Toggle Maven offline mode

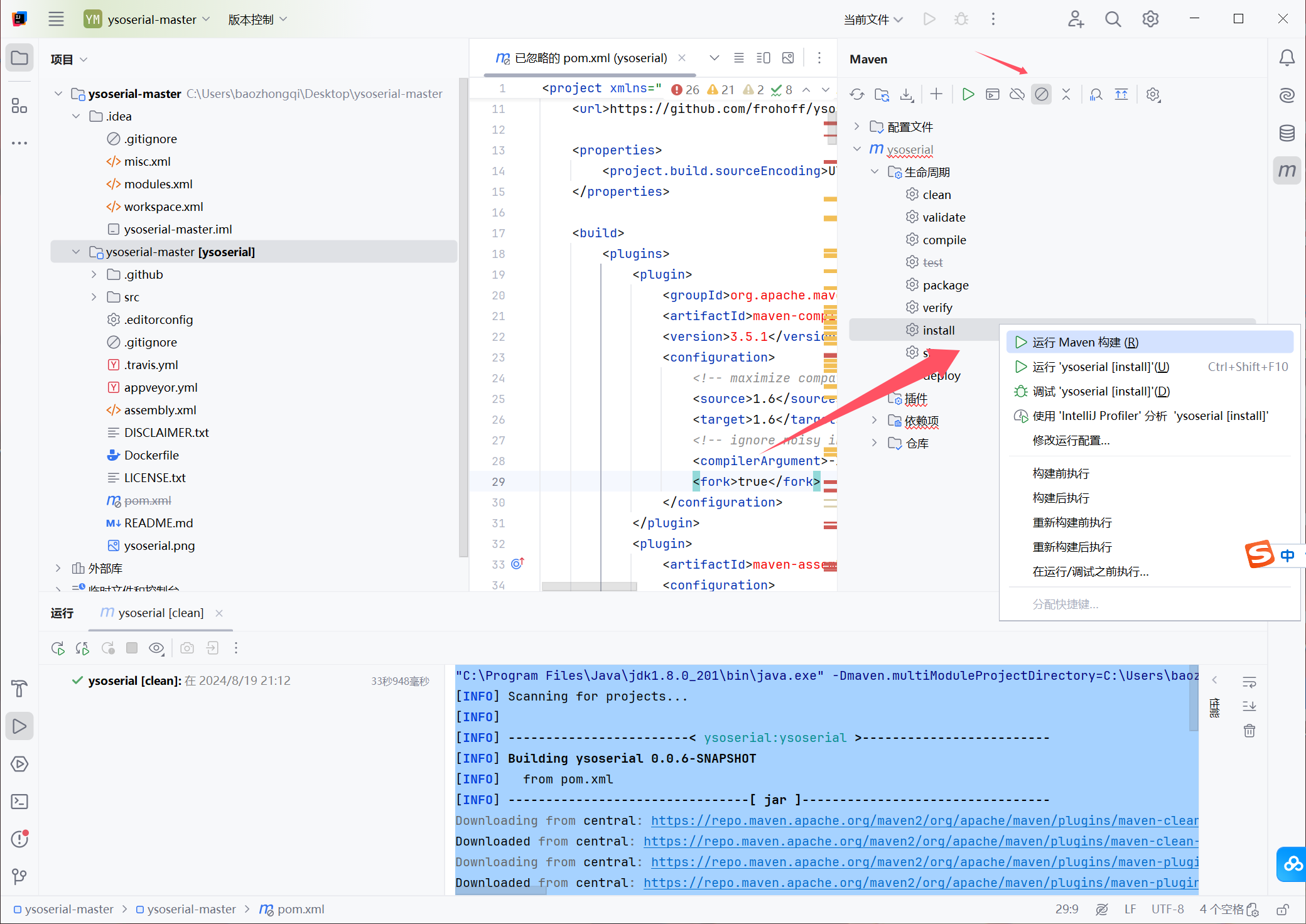click(1017, 95)
